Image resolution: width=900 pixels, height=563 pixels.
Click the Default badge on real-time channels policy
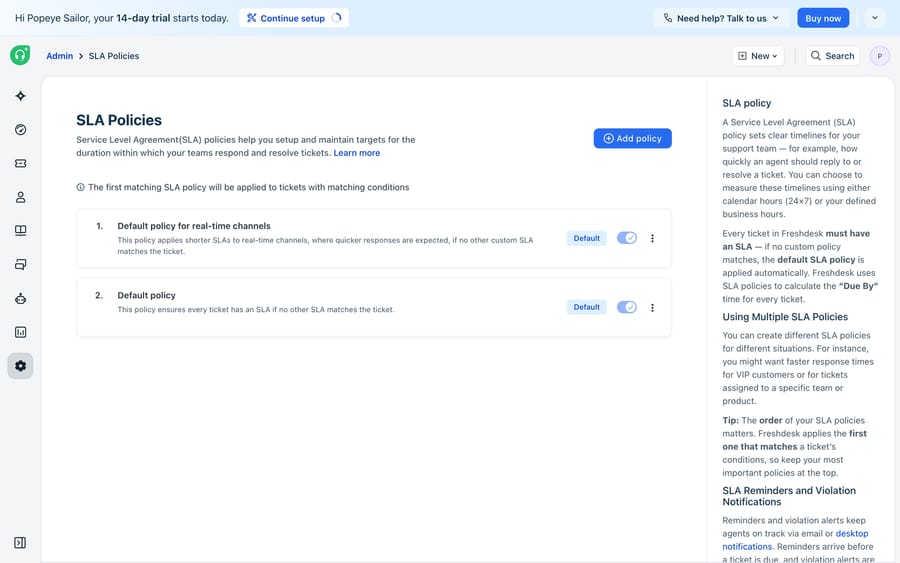[x=587, y=238]
